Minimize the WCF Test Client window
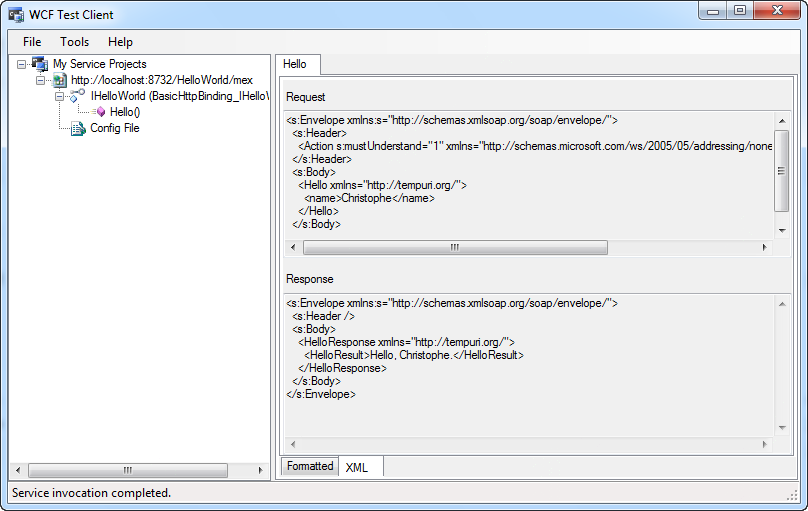This screenshot has width=808, height=511. pyautogui.click(x=713, y=11)
